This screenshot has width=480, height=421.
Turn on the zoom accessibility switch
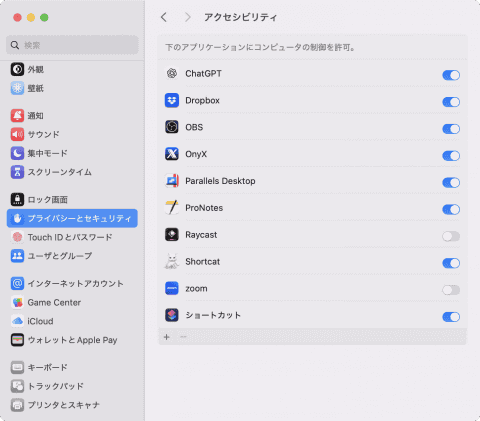451,290
